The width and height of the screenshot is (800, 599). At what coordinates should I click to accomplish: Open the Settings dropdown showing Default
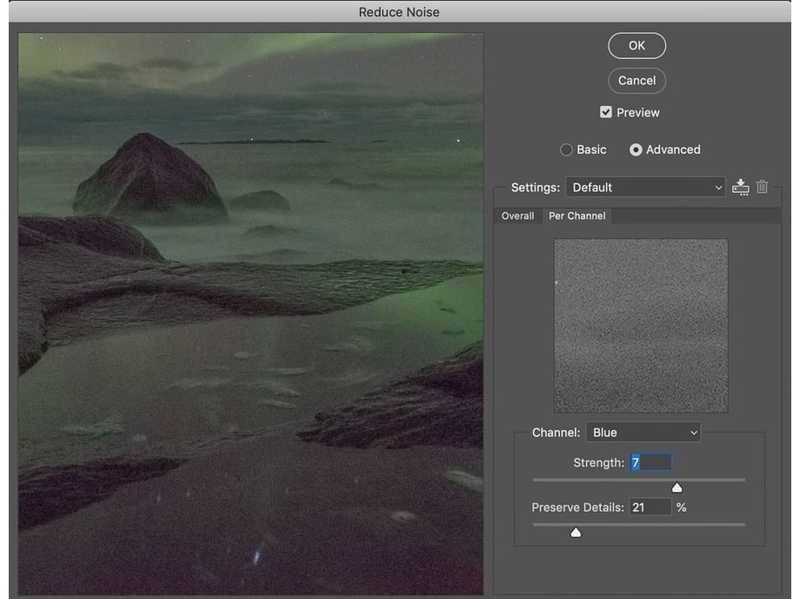tap(646, 187)
